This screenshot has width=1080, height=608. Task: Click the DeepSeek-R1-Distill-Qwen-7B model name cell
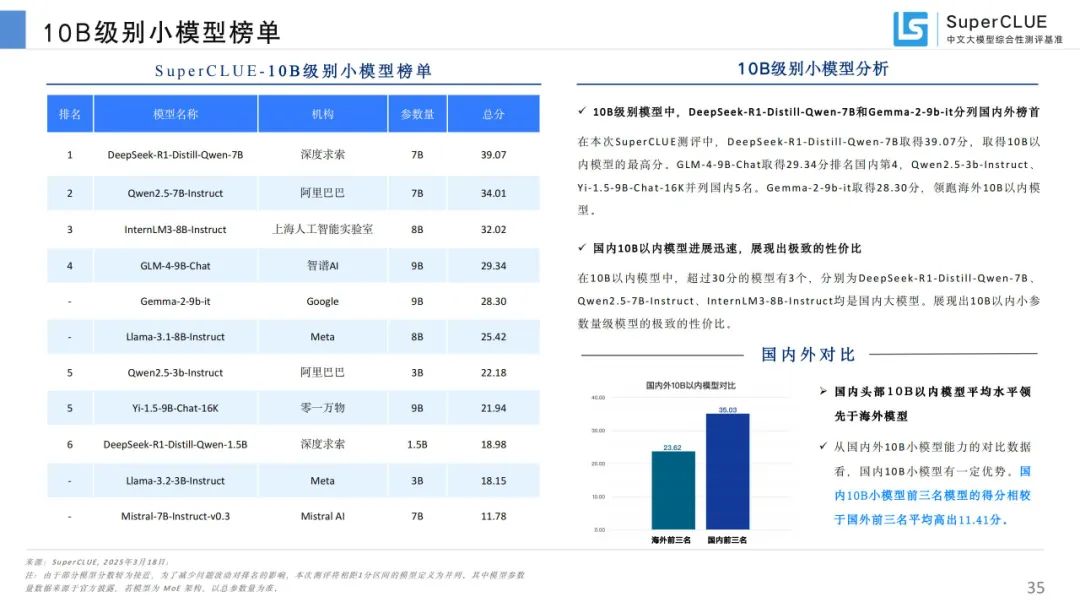pos(175,155)
